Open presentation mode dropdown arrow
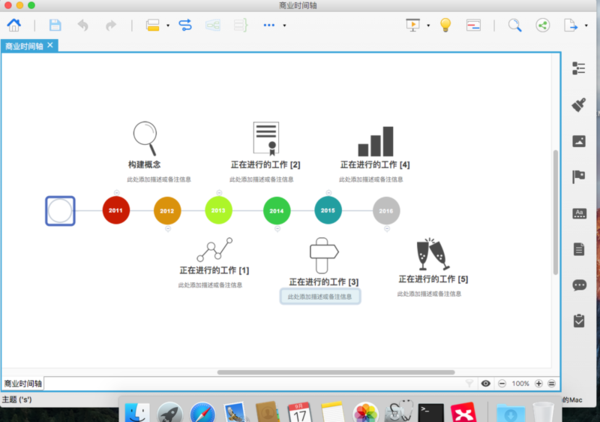Viewport: 600px width, 422px height. [428, 26]
